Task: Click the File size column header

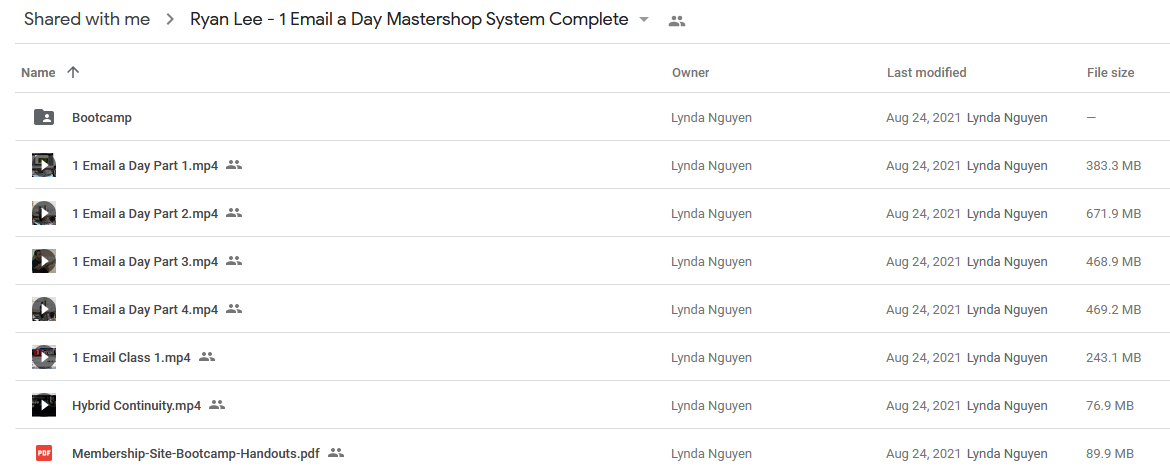Action: tap(1110, 72)
